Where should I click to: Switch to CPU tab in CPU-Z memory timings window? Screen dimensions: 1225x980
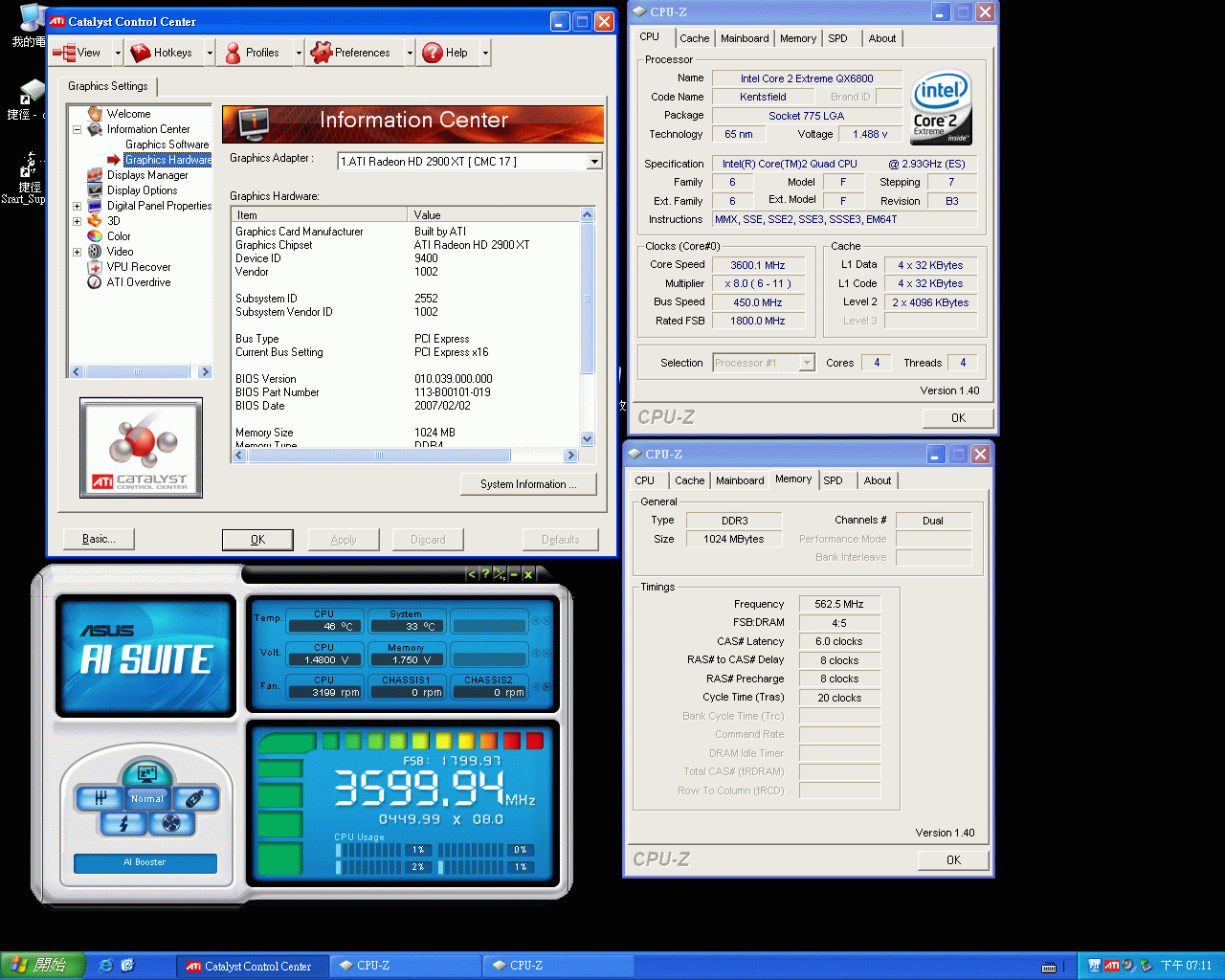[645, 480]
